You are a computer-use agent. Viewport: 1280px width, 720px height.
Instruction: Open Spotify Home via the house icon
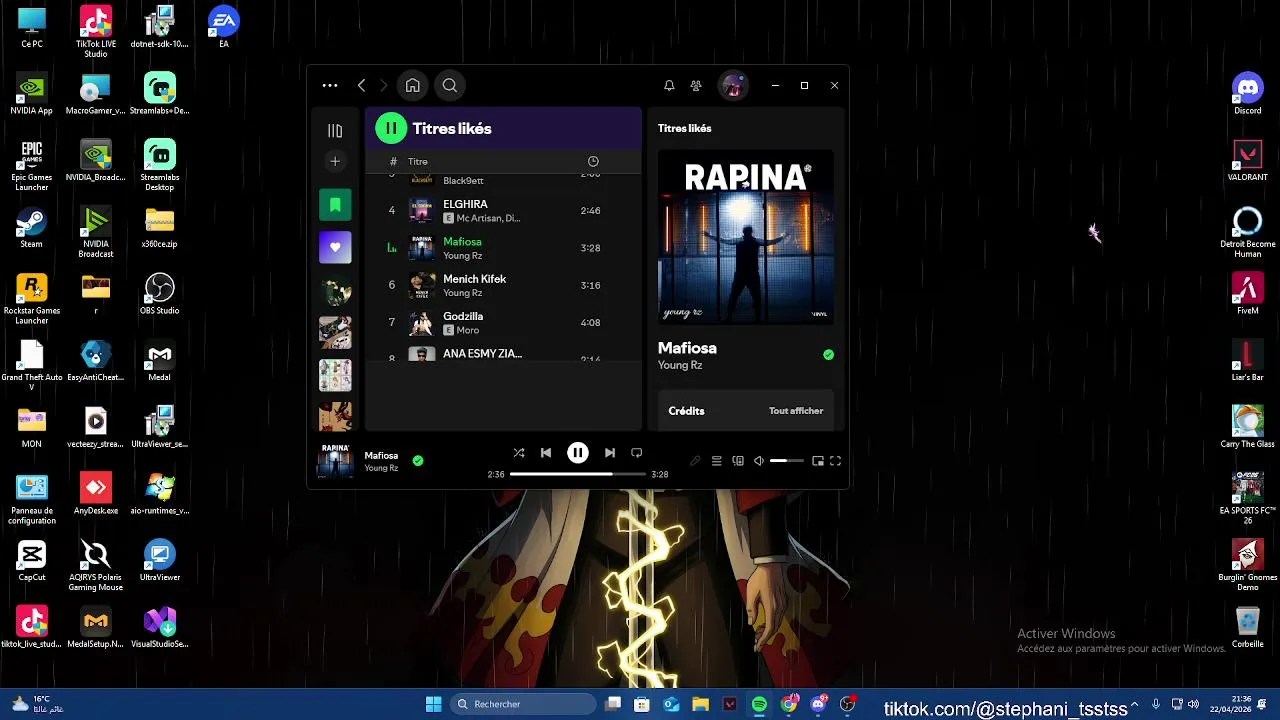(x=412, y=86)
